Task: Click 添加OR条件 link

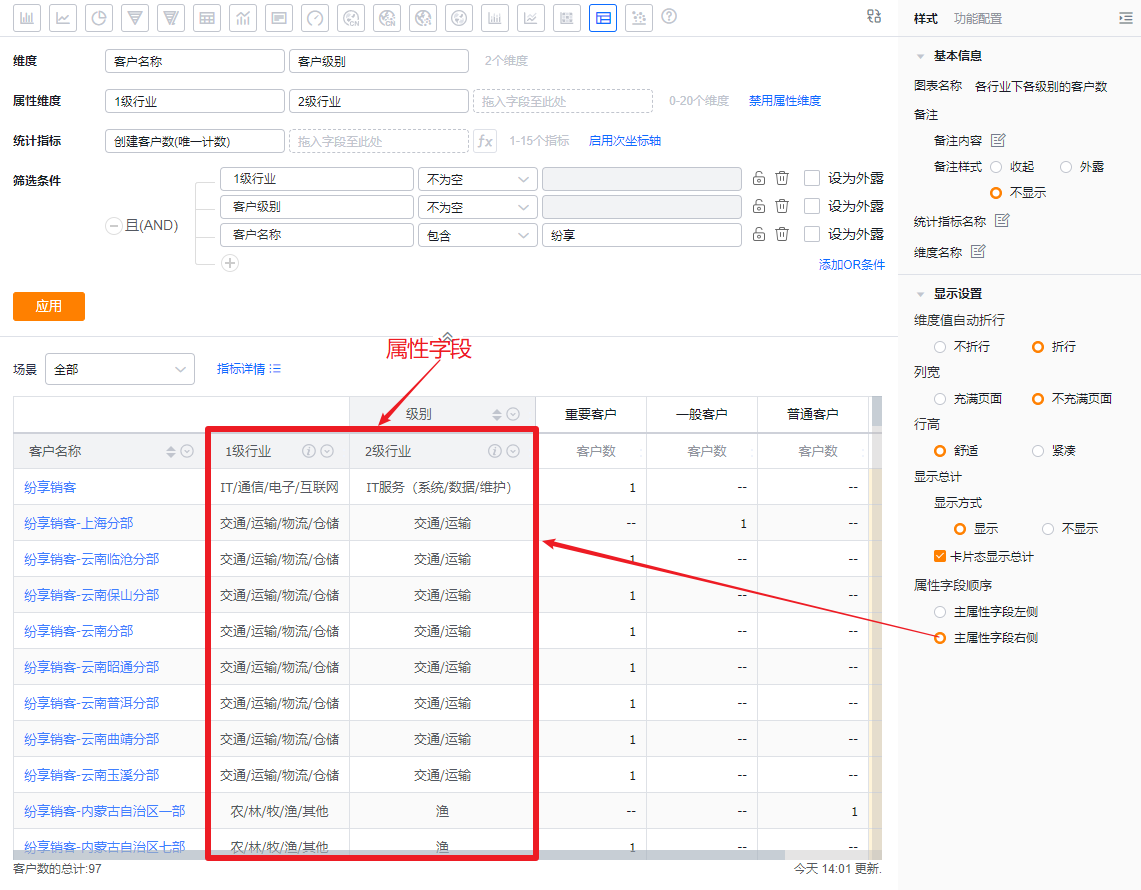Action: coord(851,264)
